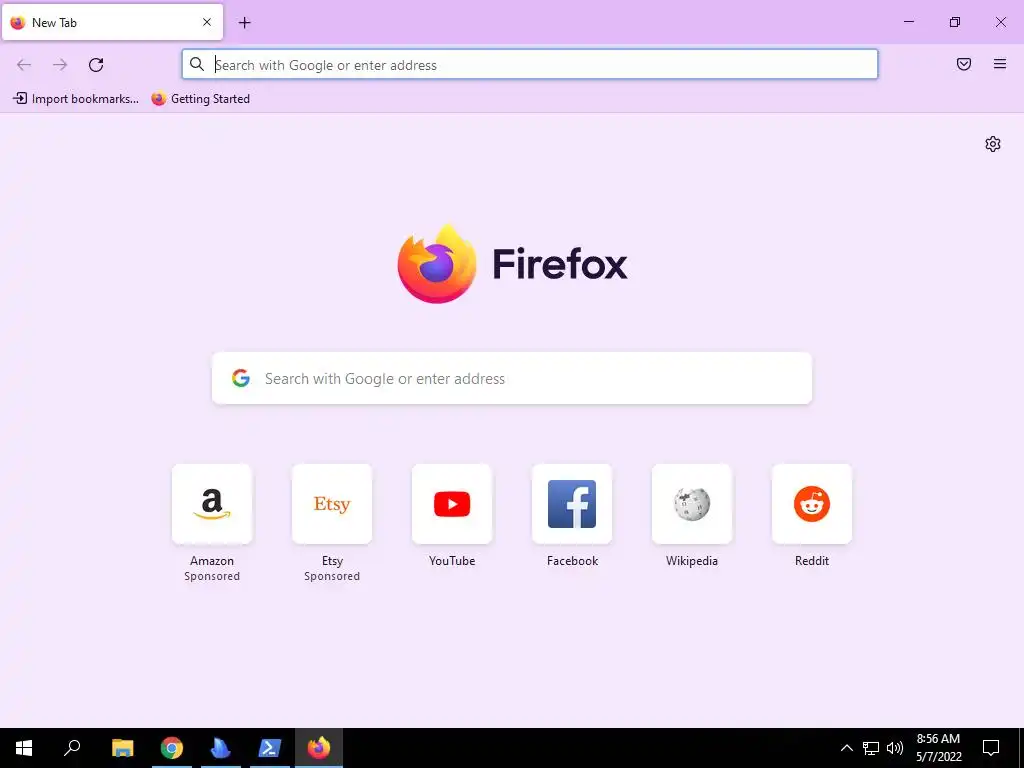
Task: Minimize the Firefox window
Action: tap(908, 22)
